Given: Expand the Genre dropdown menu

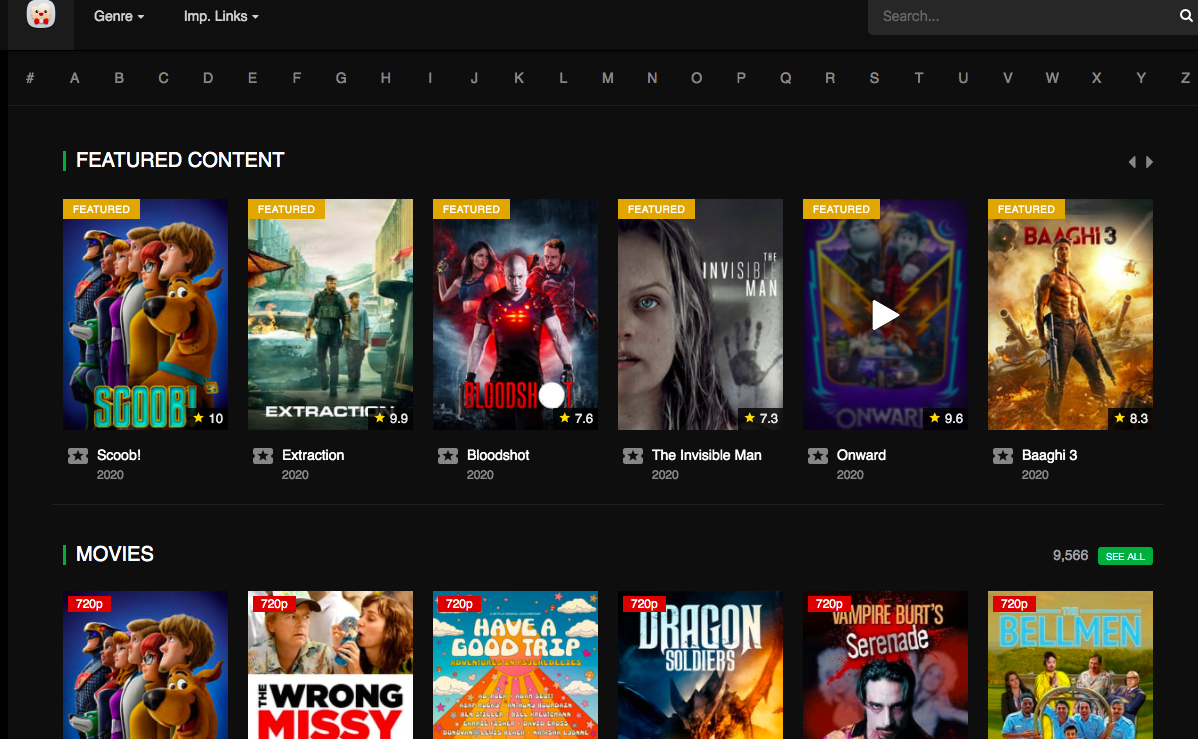Looking at the screenshot, I should coord(119,17).
